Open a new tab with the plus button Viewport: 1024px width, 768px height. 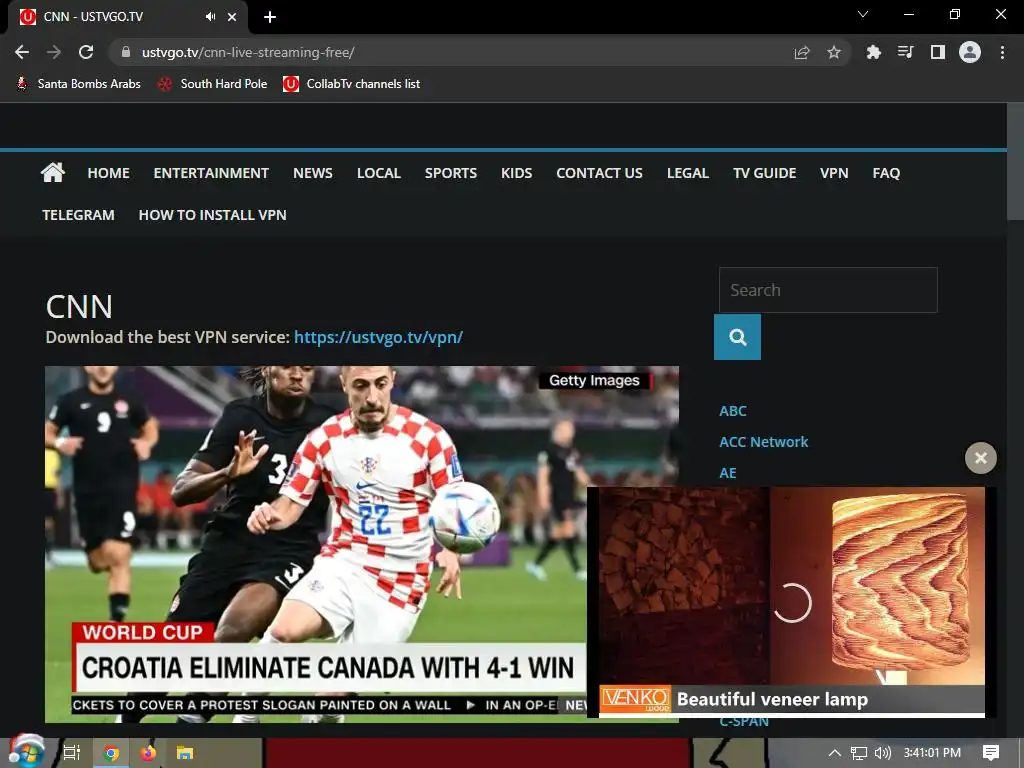tap(270, 17)
